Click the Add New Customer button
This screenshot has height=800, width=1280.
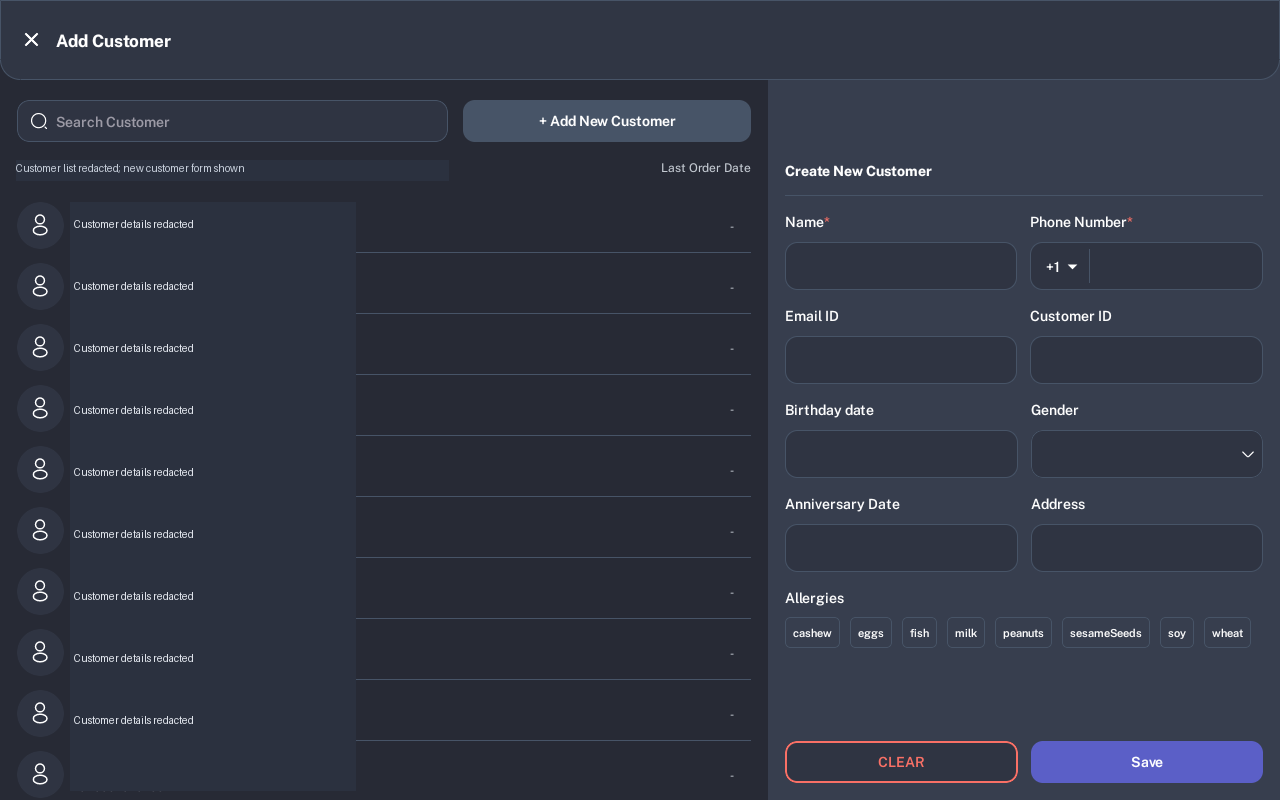[x=607, y=121]
